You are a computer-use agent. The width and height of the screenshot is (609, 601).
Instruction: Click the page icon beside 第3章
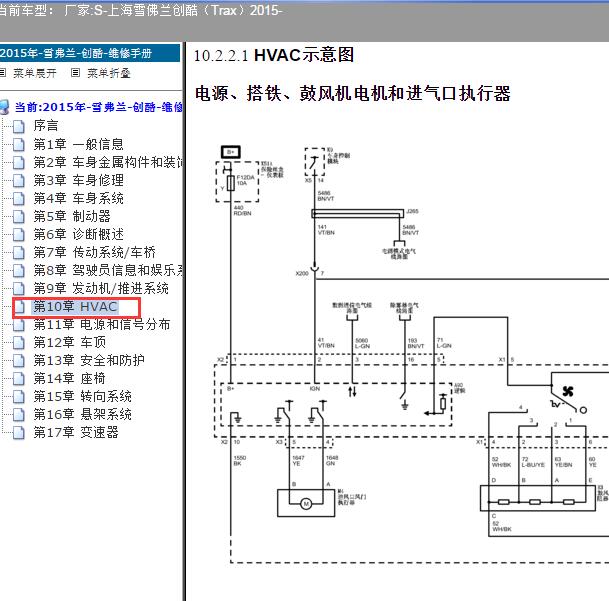pos(19,181)
